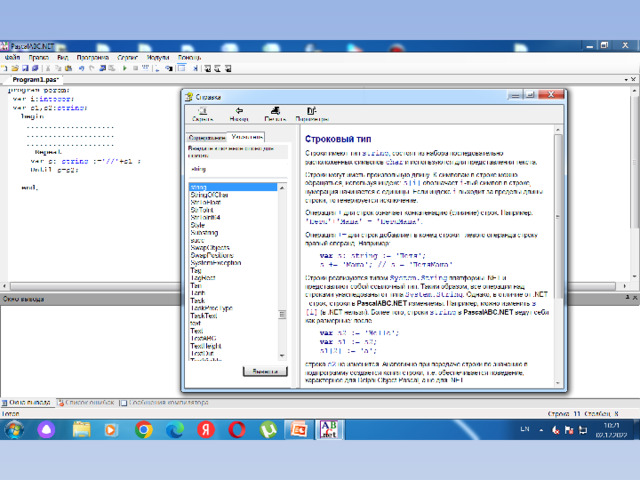Follow the System.String link in help
This screenshot has width=640, height=480.
(418, 278)
